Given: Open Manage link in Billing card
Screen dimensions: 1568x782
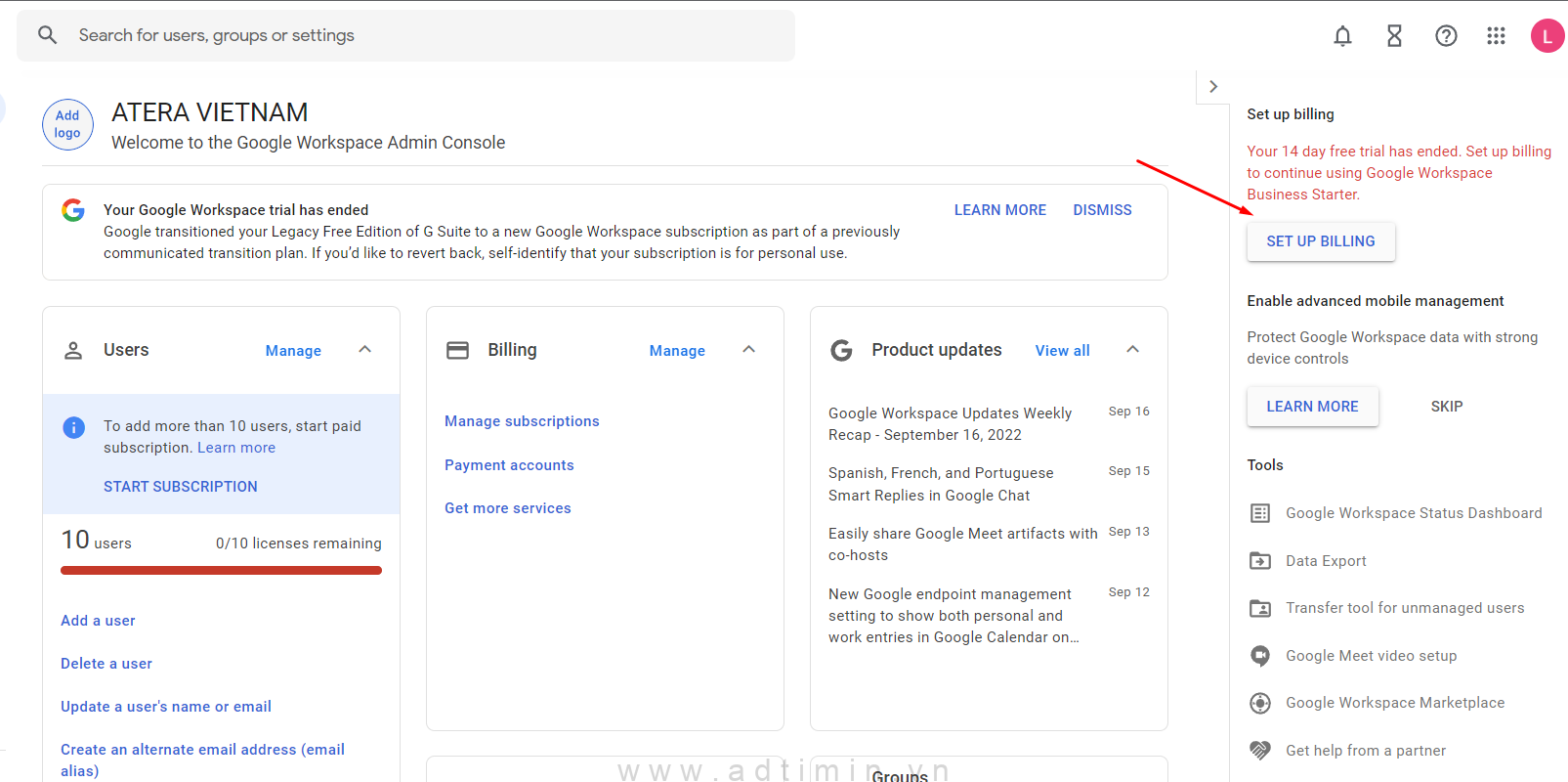Looking at the screenshot, I should coord(677,351).
